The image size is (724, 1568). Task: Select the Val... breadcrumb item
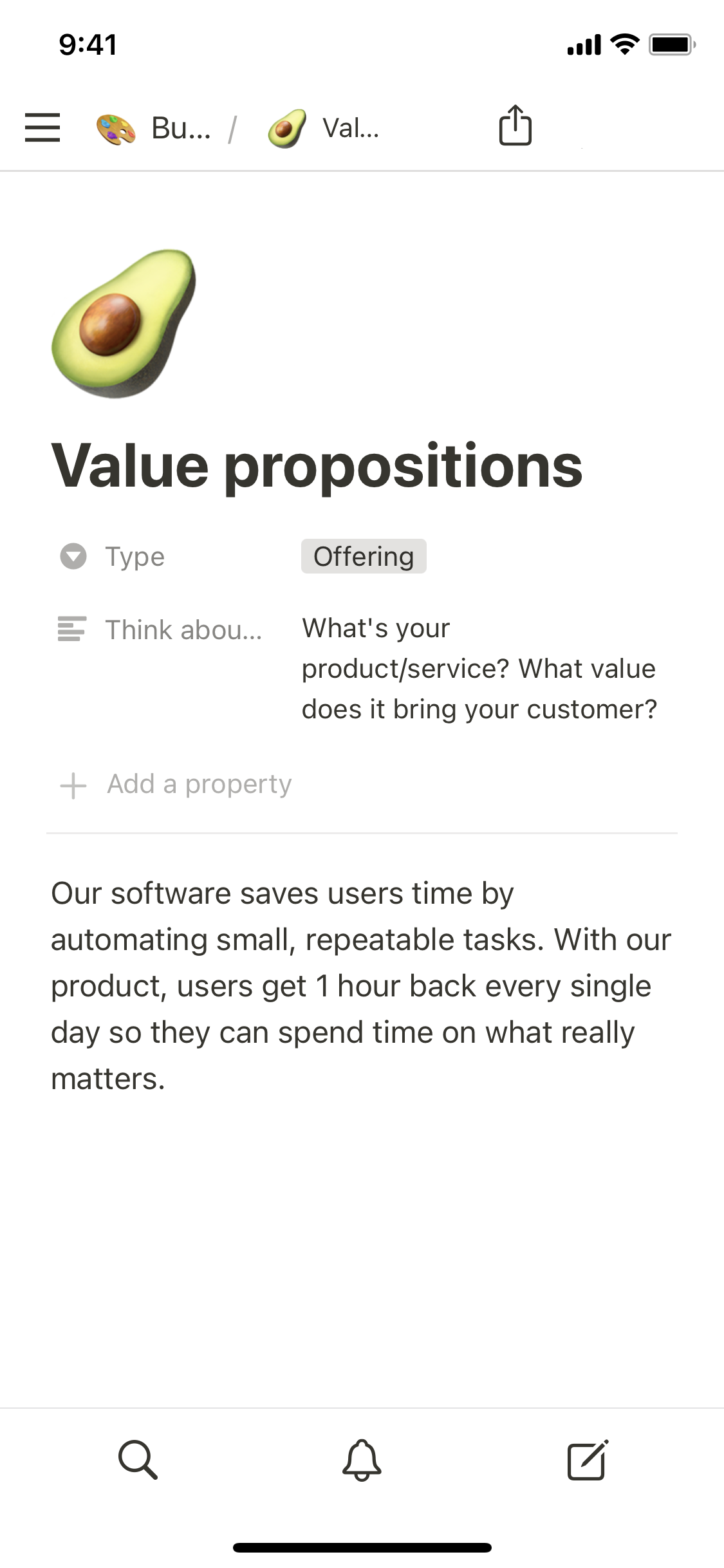[351, 128]
